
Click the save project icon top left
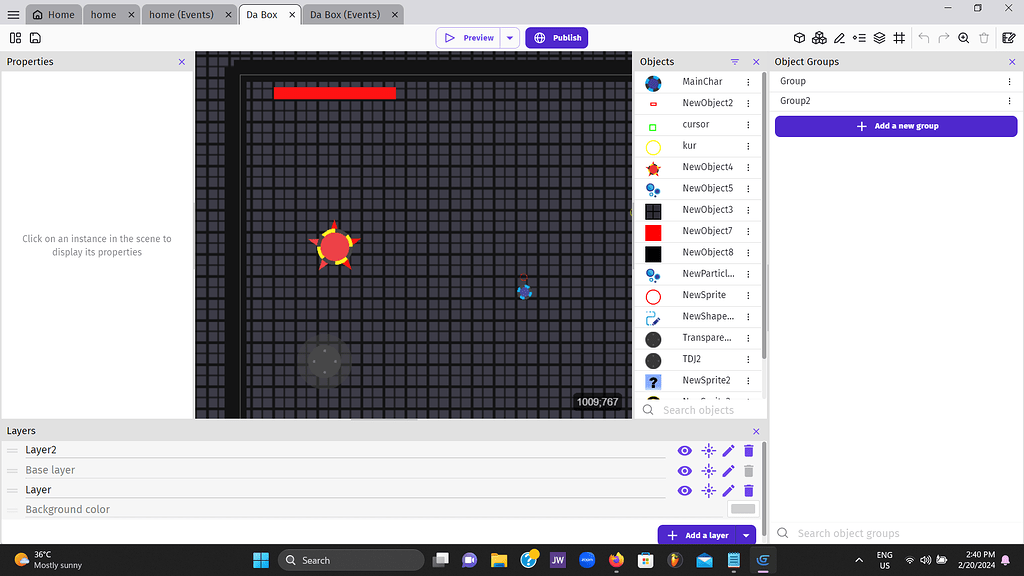[x=35, y=37]
